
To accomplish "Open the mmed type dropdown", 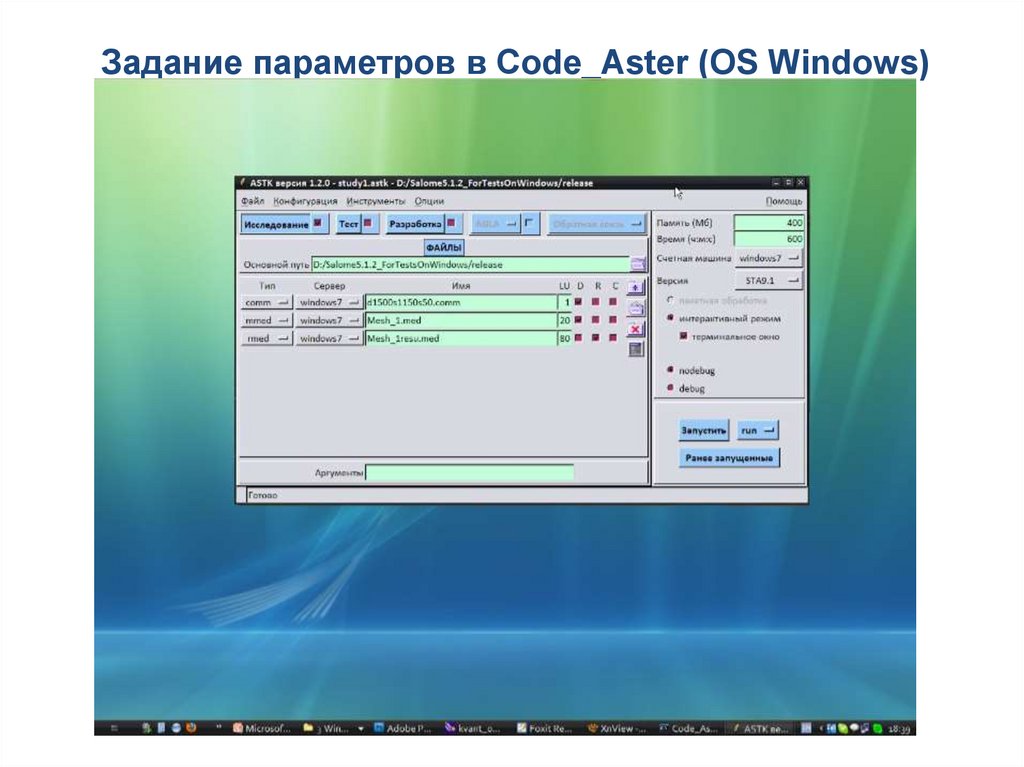I will (x=266, y=321).
